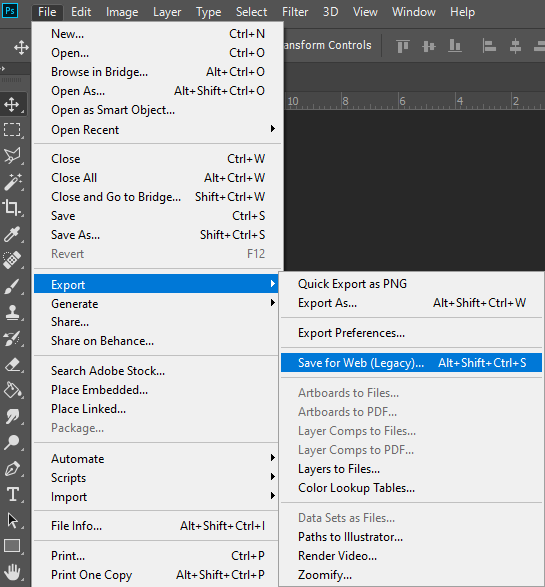This screenshot has width=545, height=587.
Task: Click Align left edges icon
Action: [x=489, y=46]
